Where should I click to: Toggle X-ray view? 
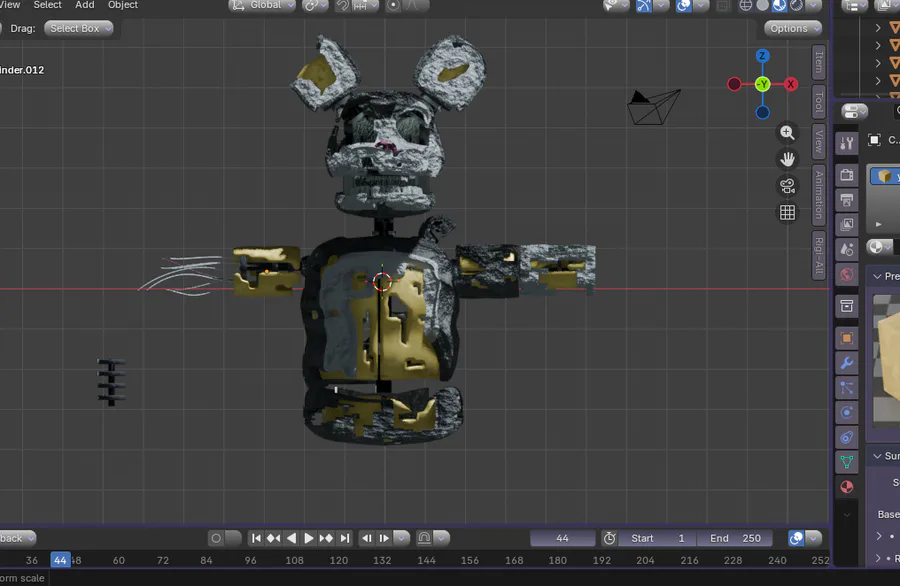click(723, 5)
